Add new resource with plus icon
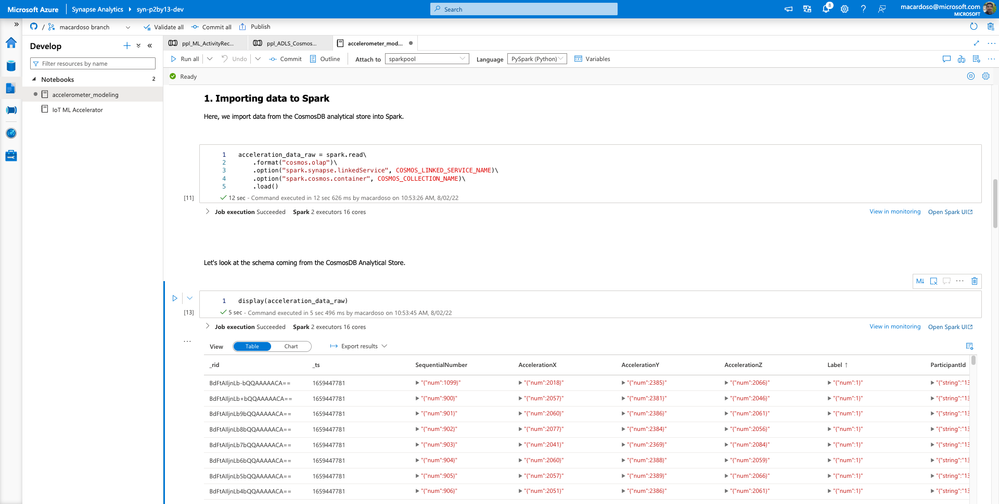Image resolution: width=999 pixels, height=504 pixels. point(127,46)
